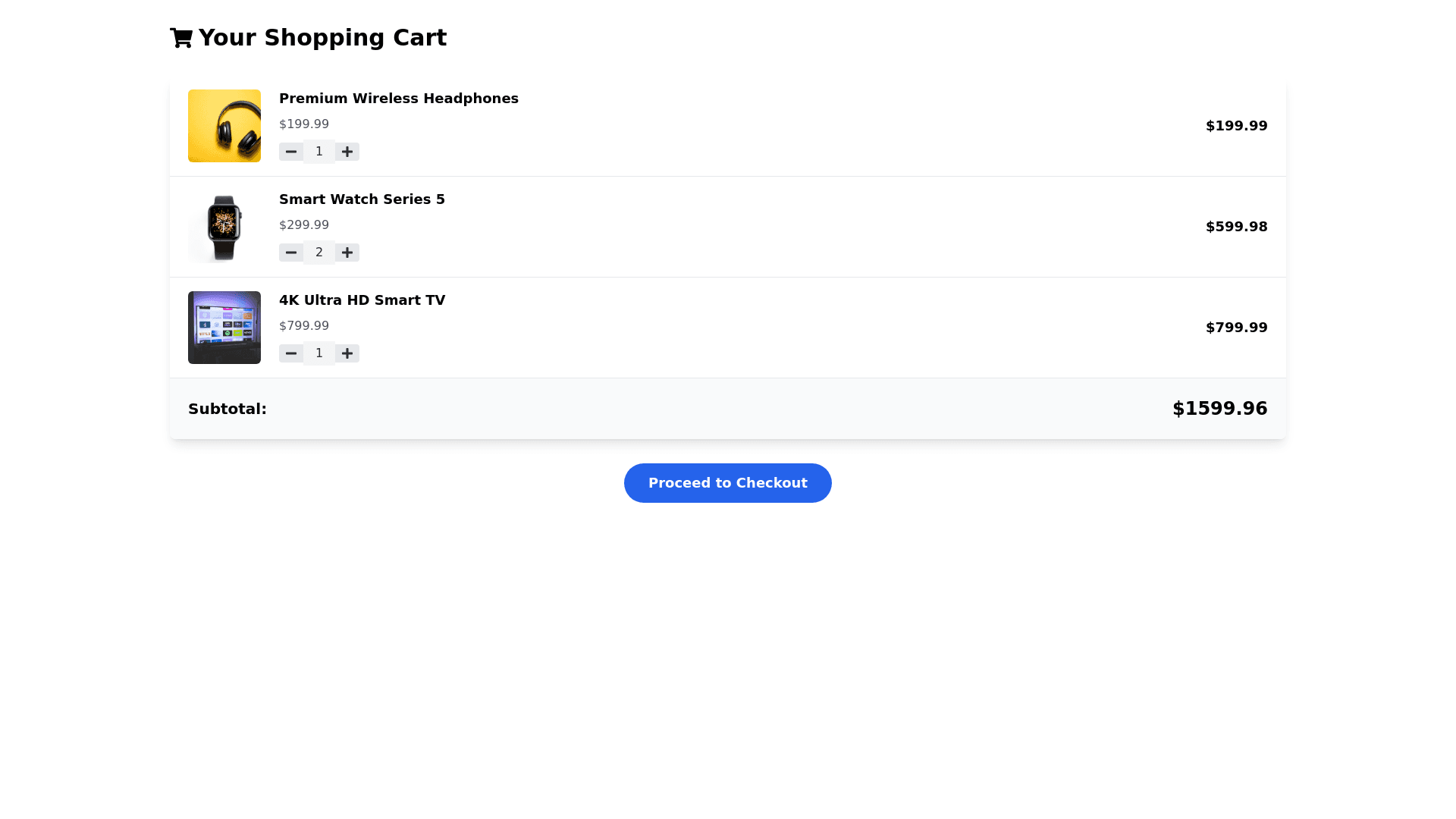Increase Premium Wireless Headphones quantity
Image resolution: width=1456 pixels, height=819 pixels.
[347, 152]
